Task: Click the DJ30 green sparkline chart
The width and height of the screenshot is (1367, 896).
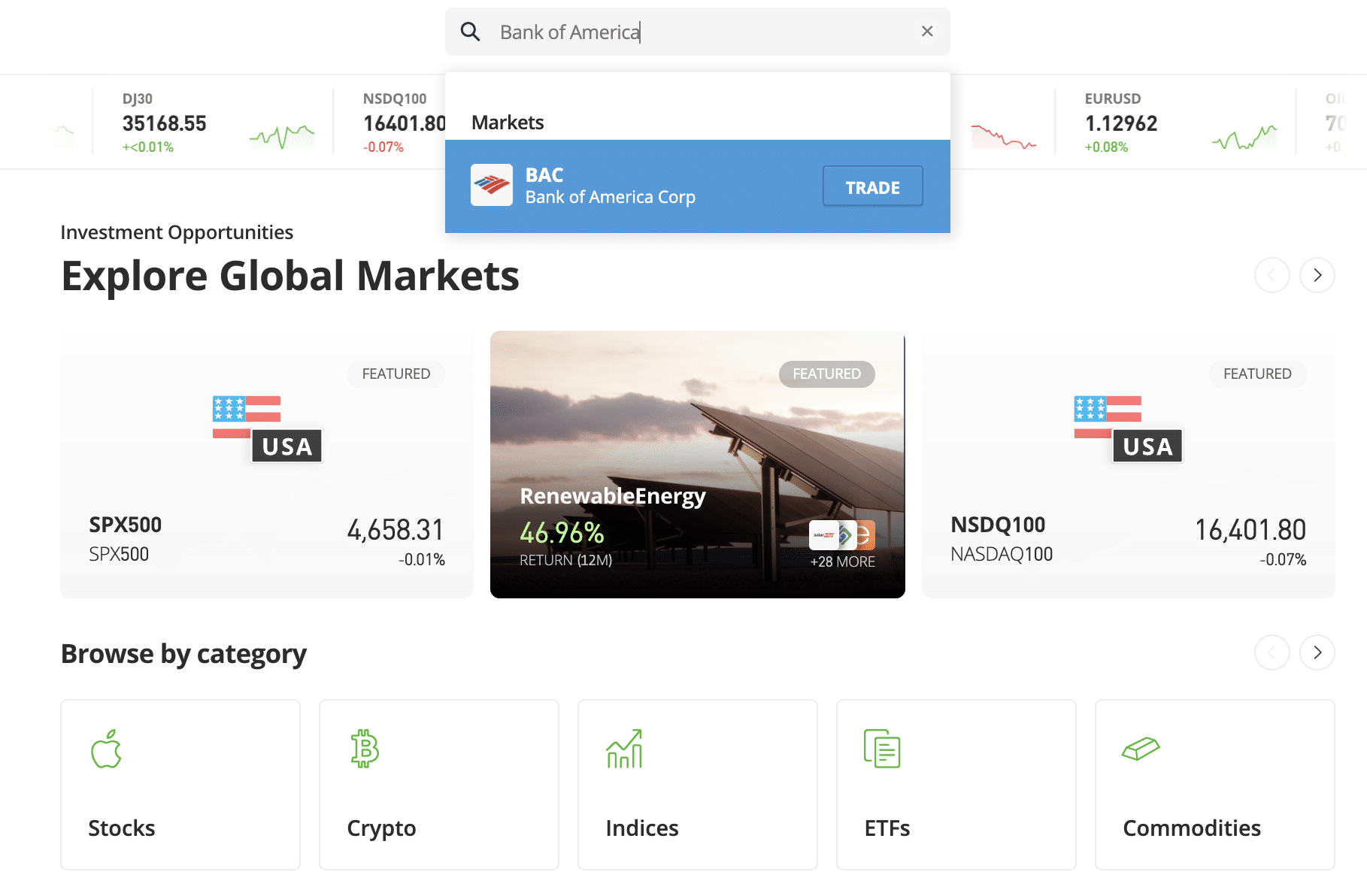Action: point(282,136)
